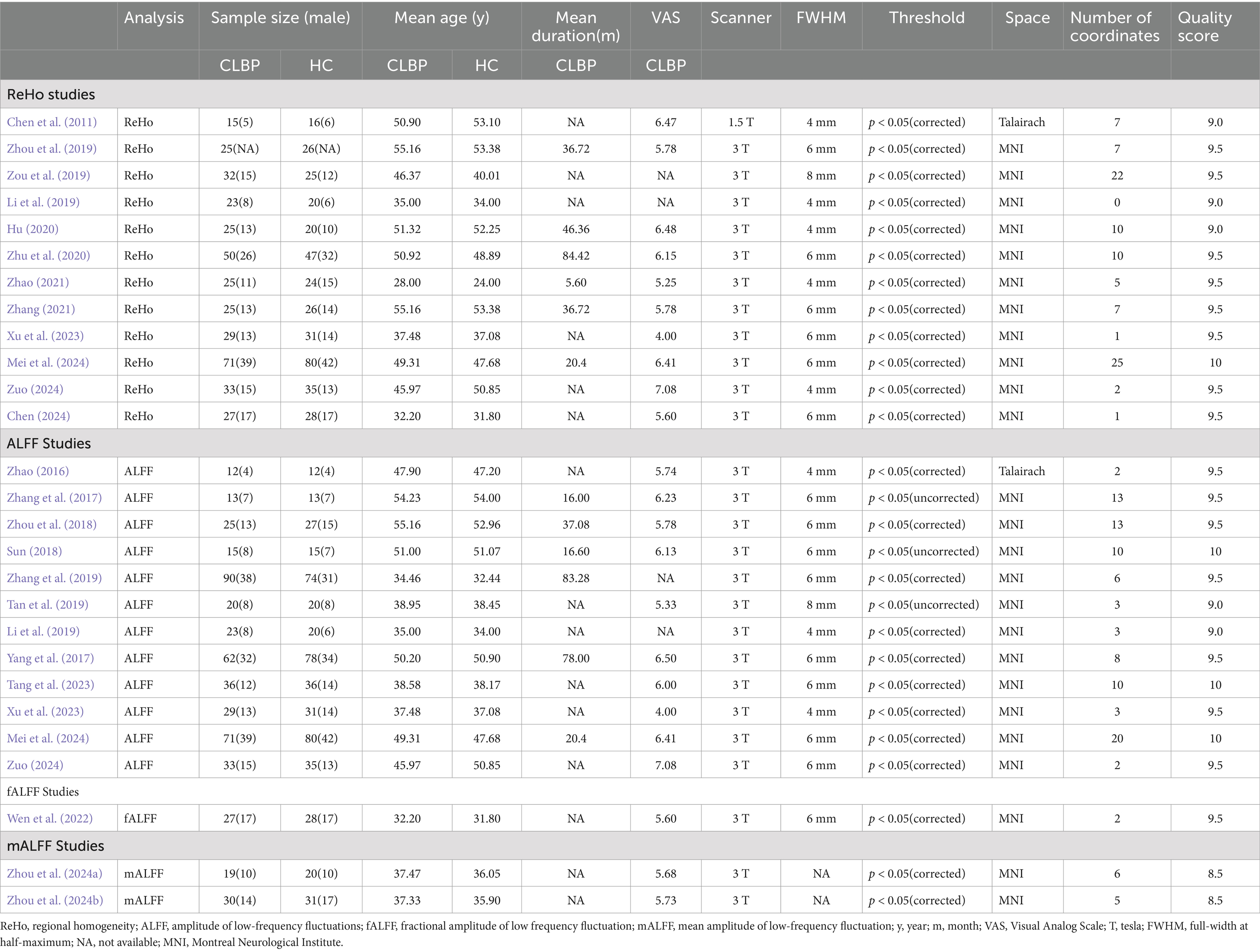Viewport: 1260px width, 952px height.
Task: Open the Zhao (2016) ALFF study link
Action: click(x=37, y=471)
